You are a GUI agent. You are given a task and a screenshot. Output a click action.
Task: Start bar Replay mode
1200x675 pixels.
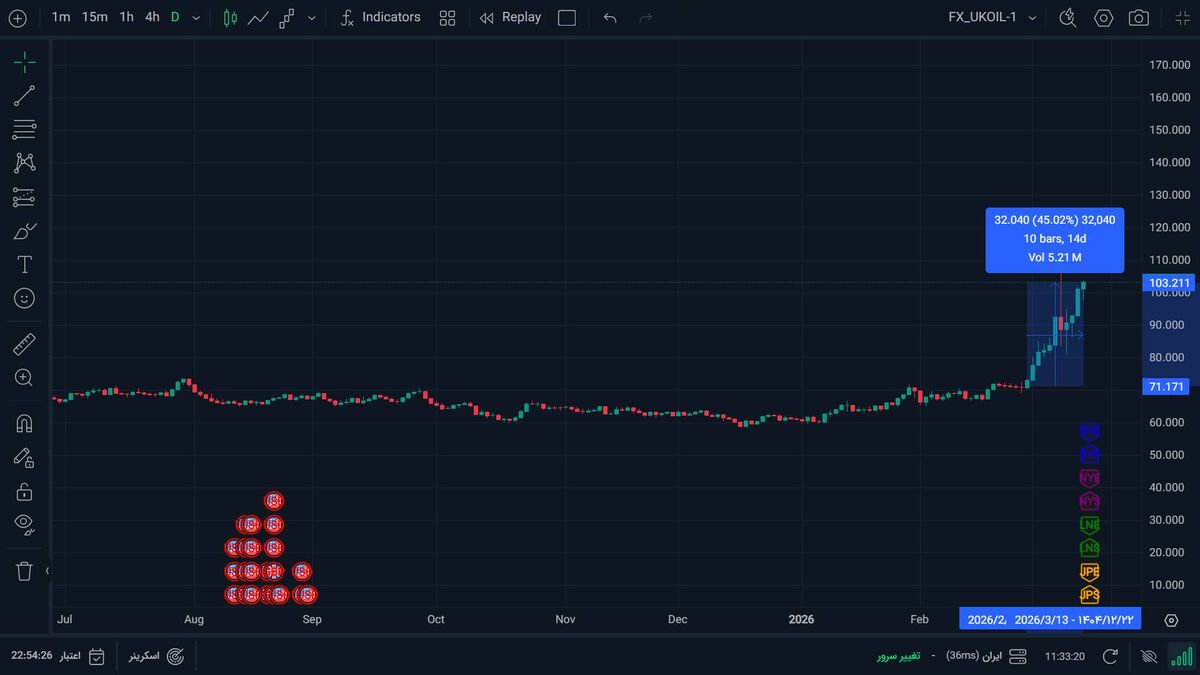[x=510, y=17]
